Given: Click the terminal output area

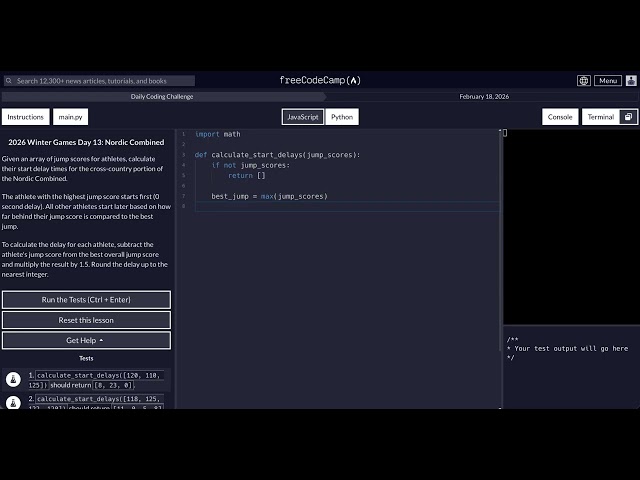Looking at the screenshot, I should [x=571, y=227].
